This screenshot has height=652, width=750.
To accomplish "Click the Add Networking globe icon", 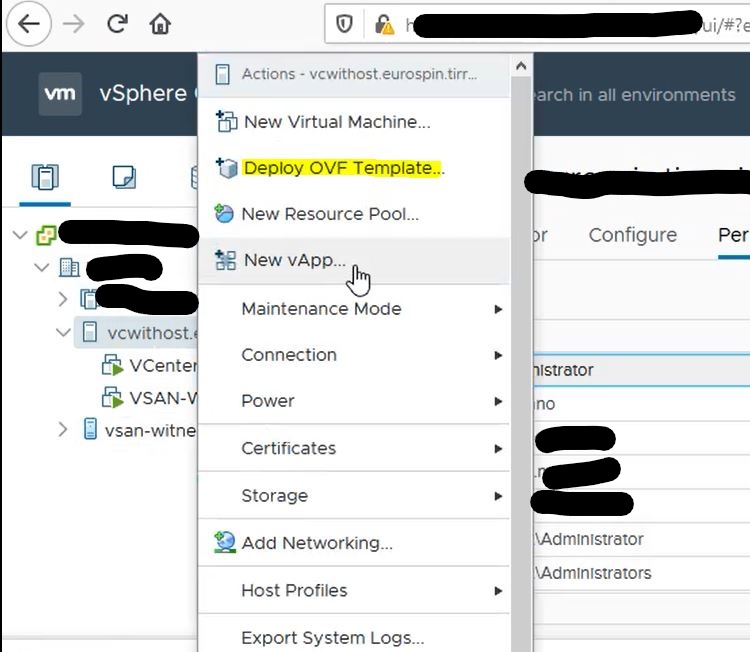I will point(224,542).
